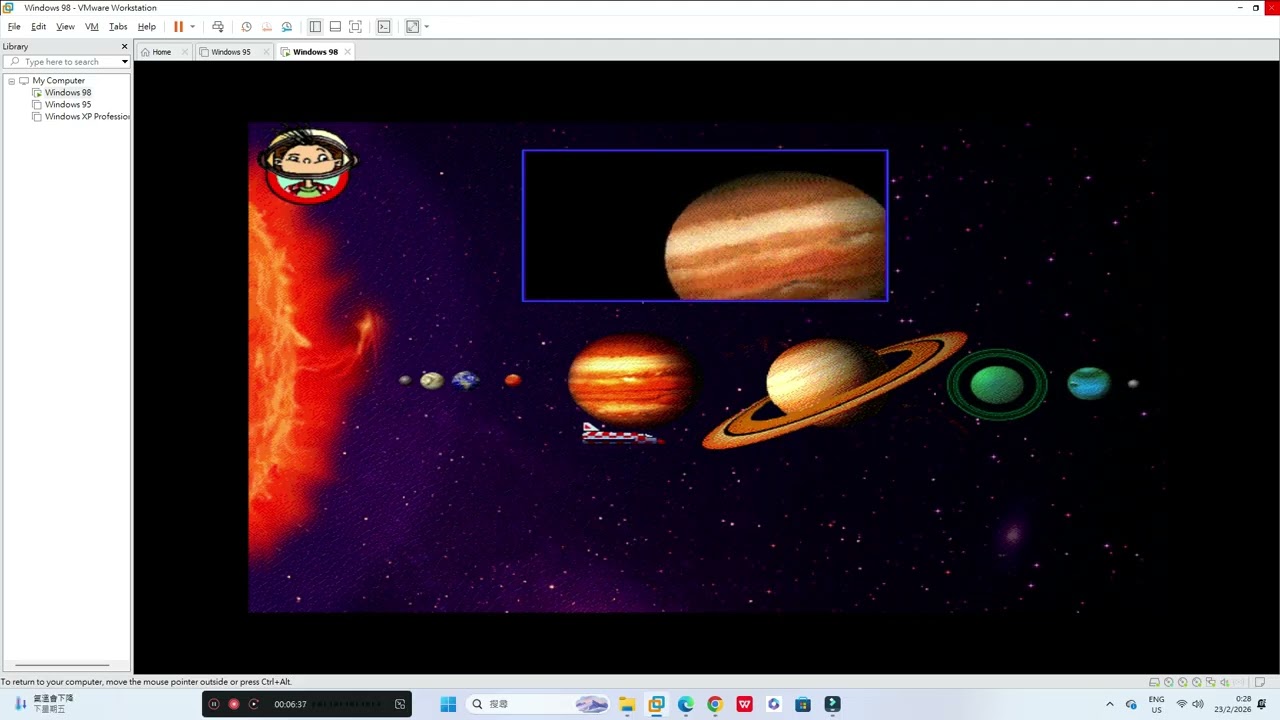Show hidden system tray icons
This screenshot has width=1280, height=720.
(1109, 704)
